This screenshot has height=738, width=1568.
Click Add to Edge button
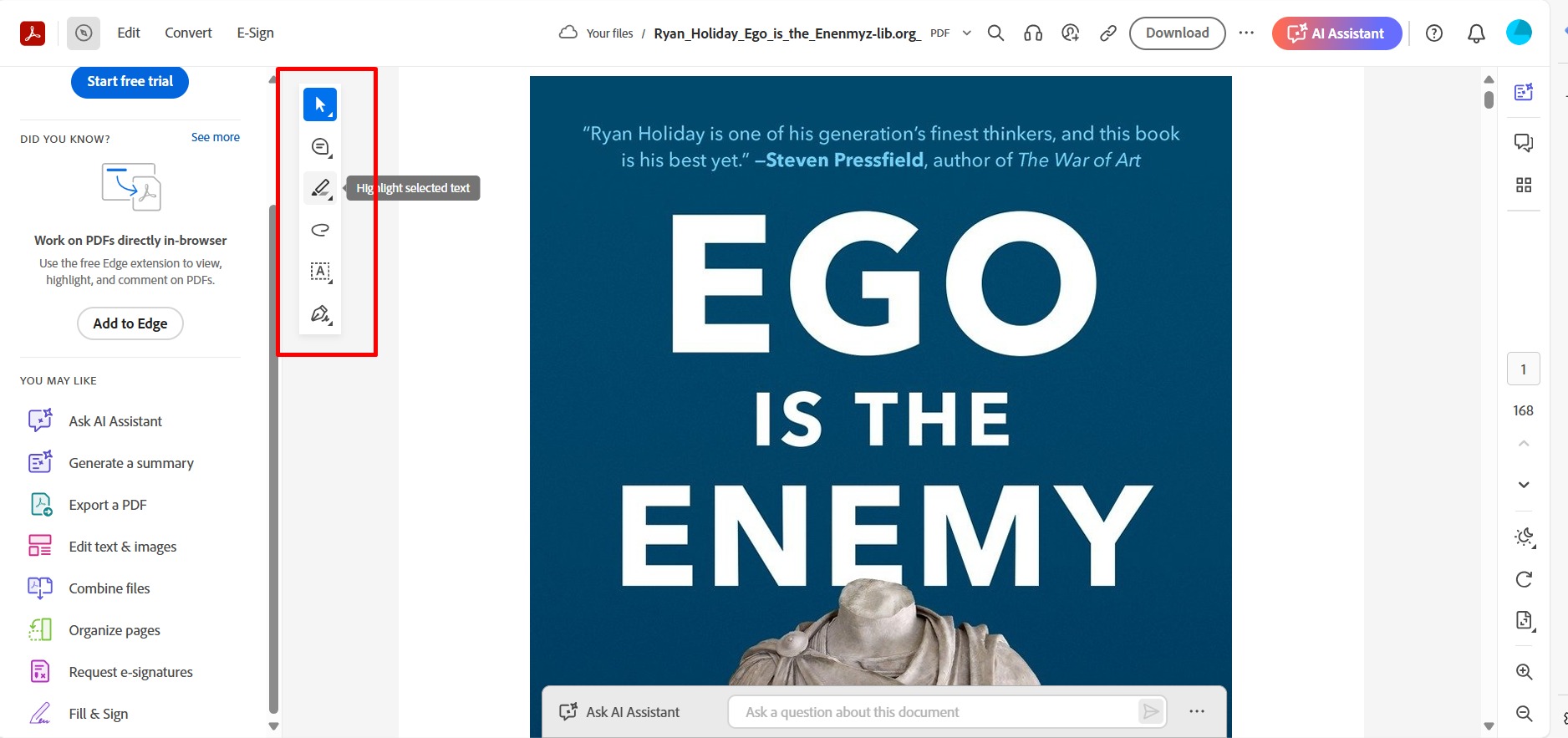(130, 323)
